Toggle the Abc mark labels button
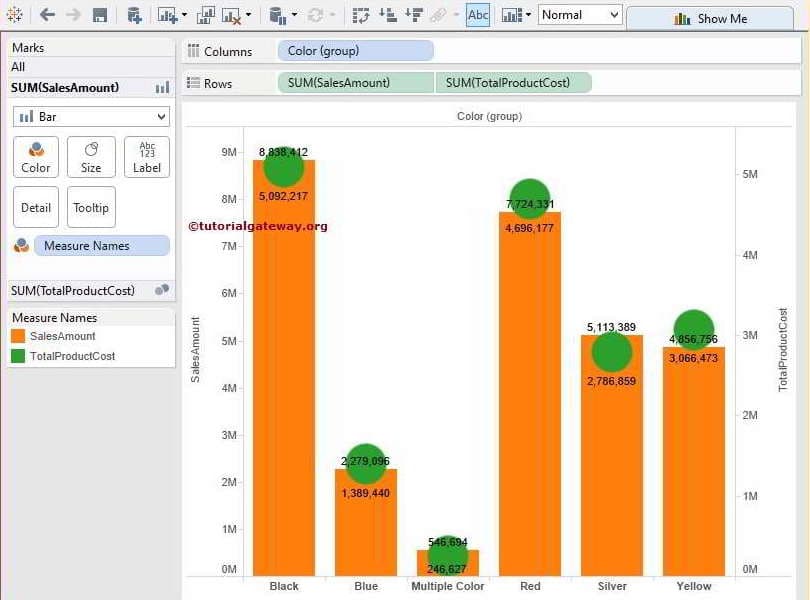Screen dimensions: 810x600 coord(478,15)
